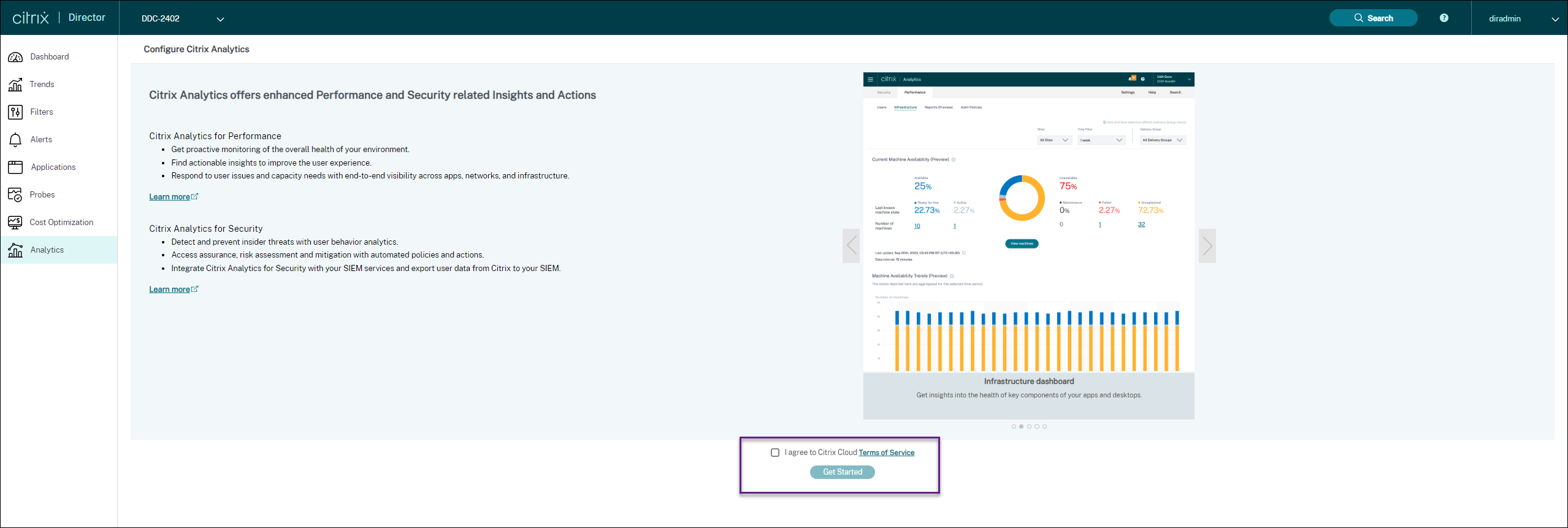This screenshot has height=528, width=1568.
Task: Open Trends via its chart icon
Action: (15, 85)
